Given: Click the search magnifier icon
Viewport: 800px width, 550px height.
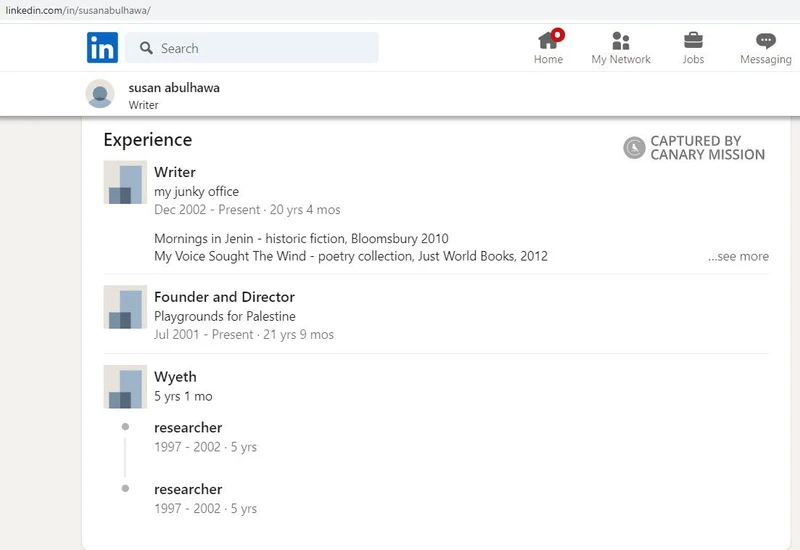Looking at the screenshot, I should coord(146,48).
